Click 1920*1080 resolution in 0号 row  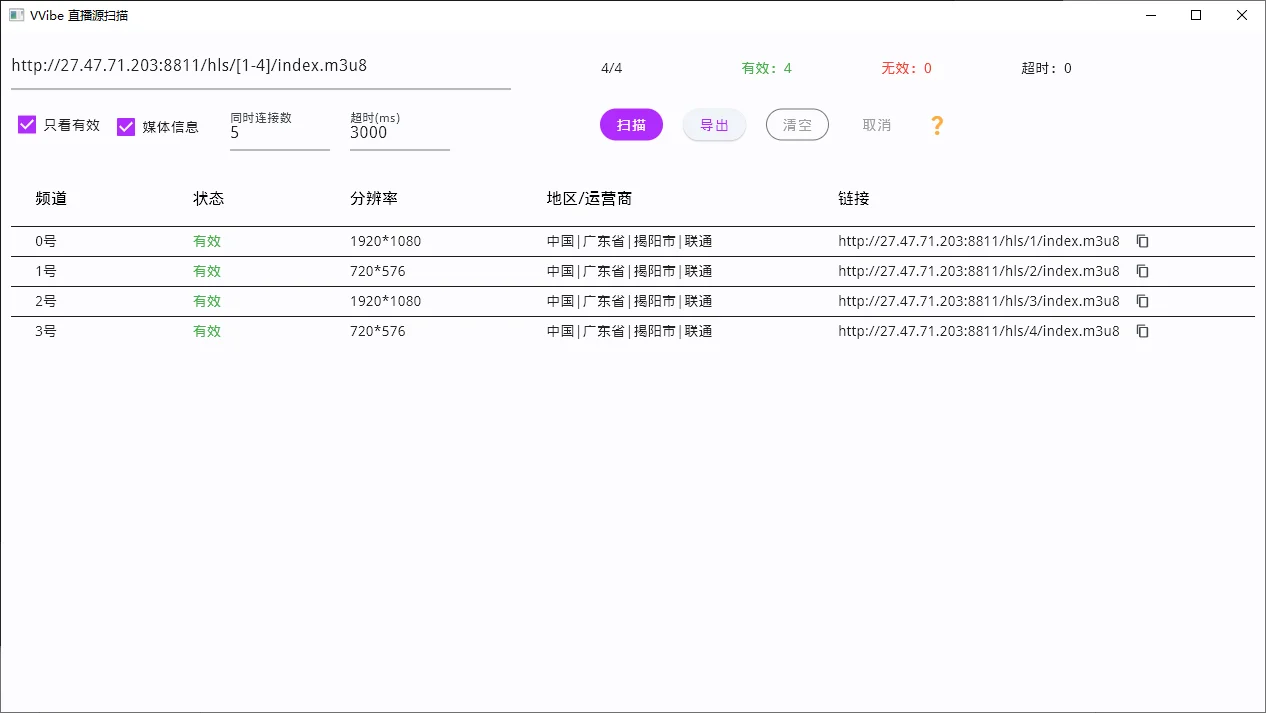tap(386, 241)
